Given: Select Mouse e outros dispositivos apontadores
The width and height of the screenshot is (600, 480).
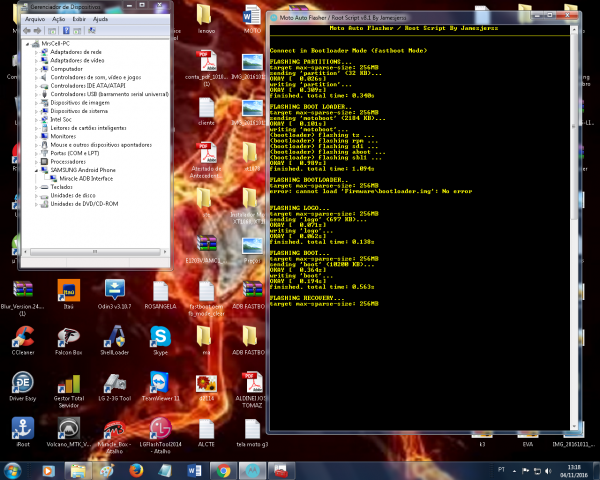Looking at the screenshot, I should coord(101,145).
